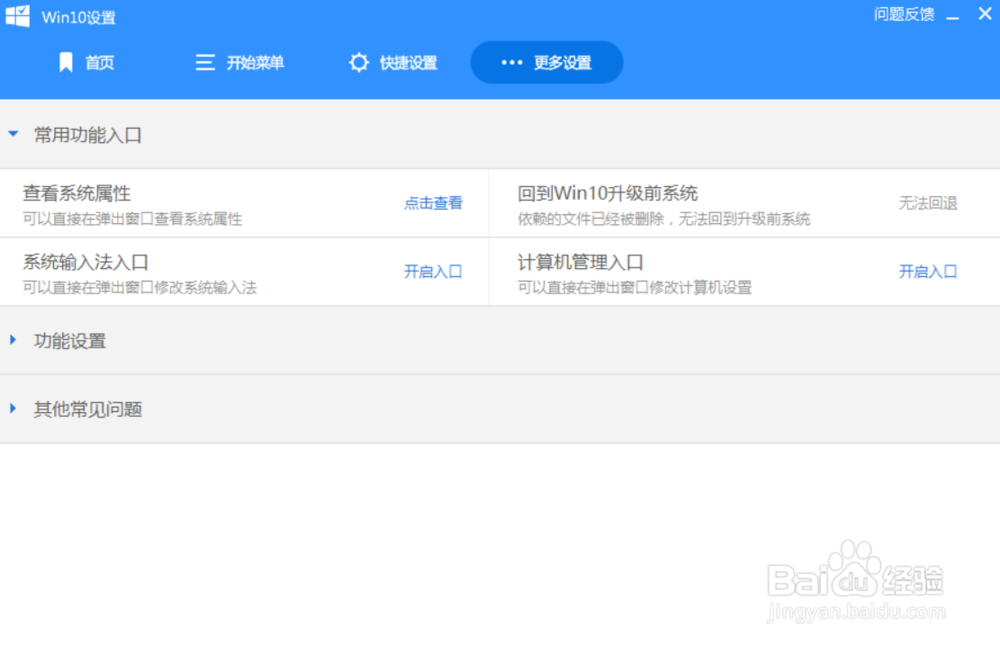Viewport: 1000px width, 647px height.
Task: Click the 其他常见问题 section header text
Action: click(x=88, y=409)
